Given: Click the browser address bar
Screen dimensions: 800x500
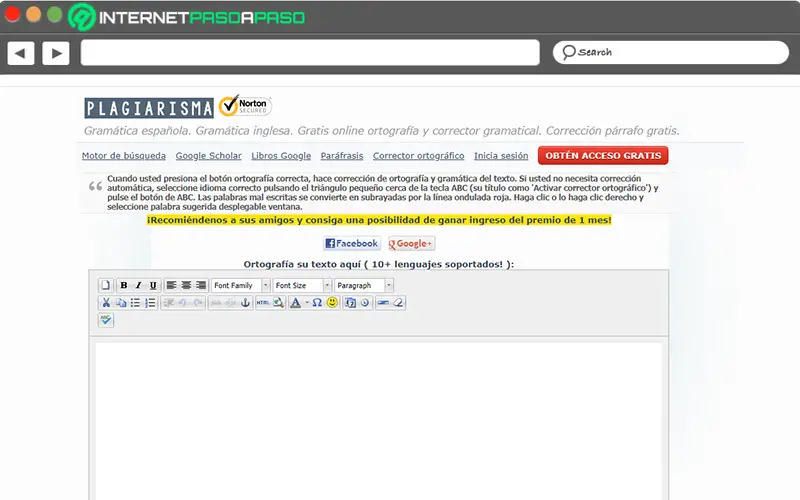Looking at the screenshot, I should (310, 53).
